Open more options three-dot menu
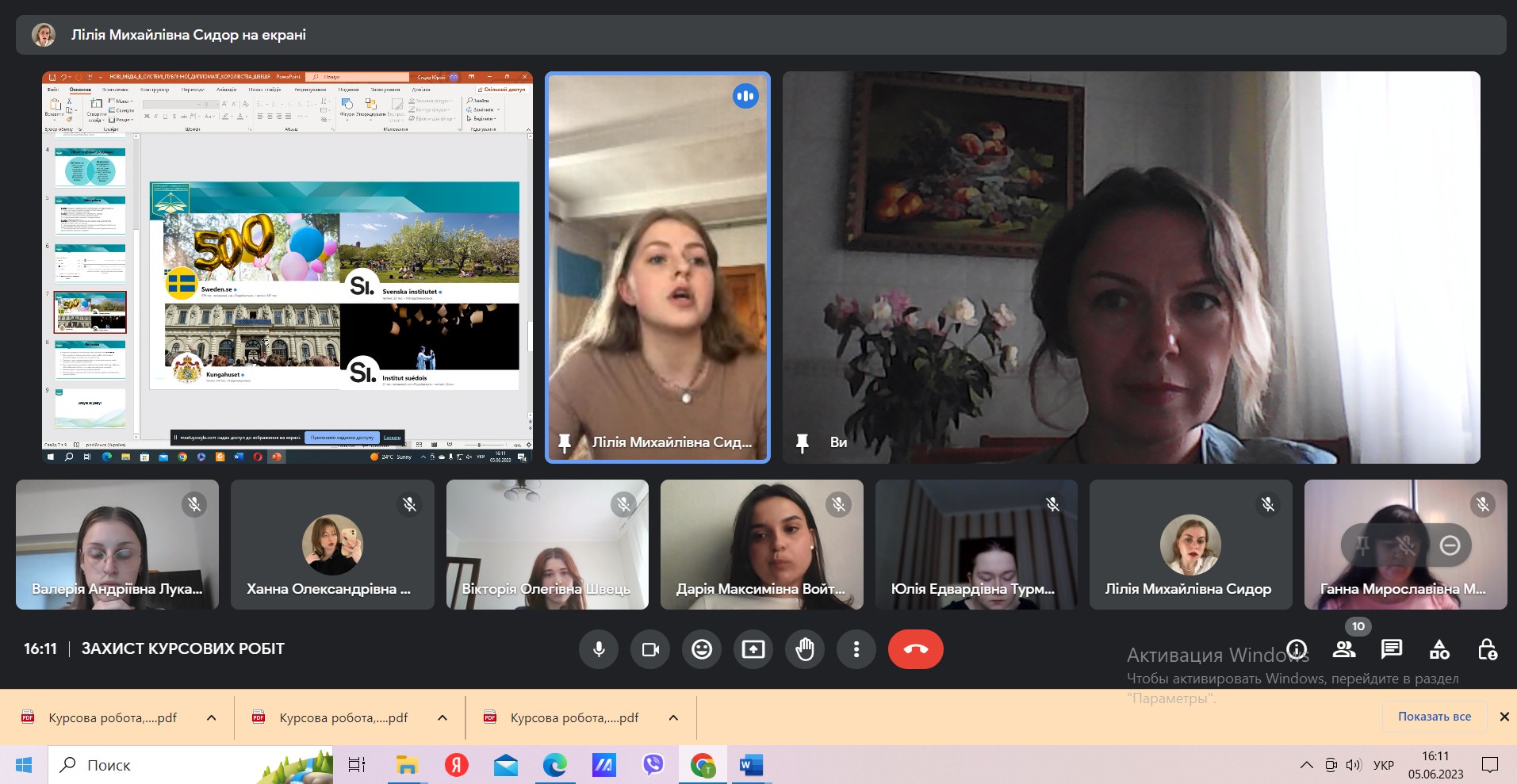The image size is (1517, 784). coord(856,649)
